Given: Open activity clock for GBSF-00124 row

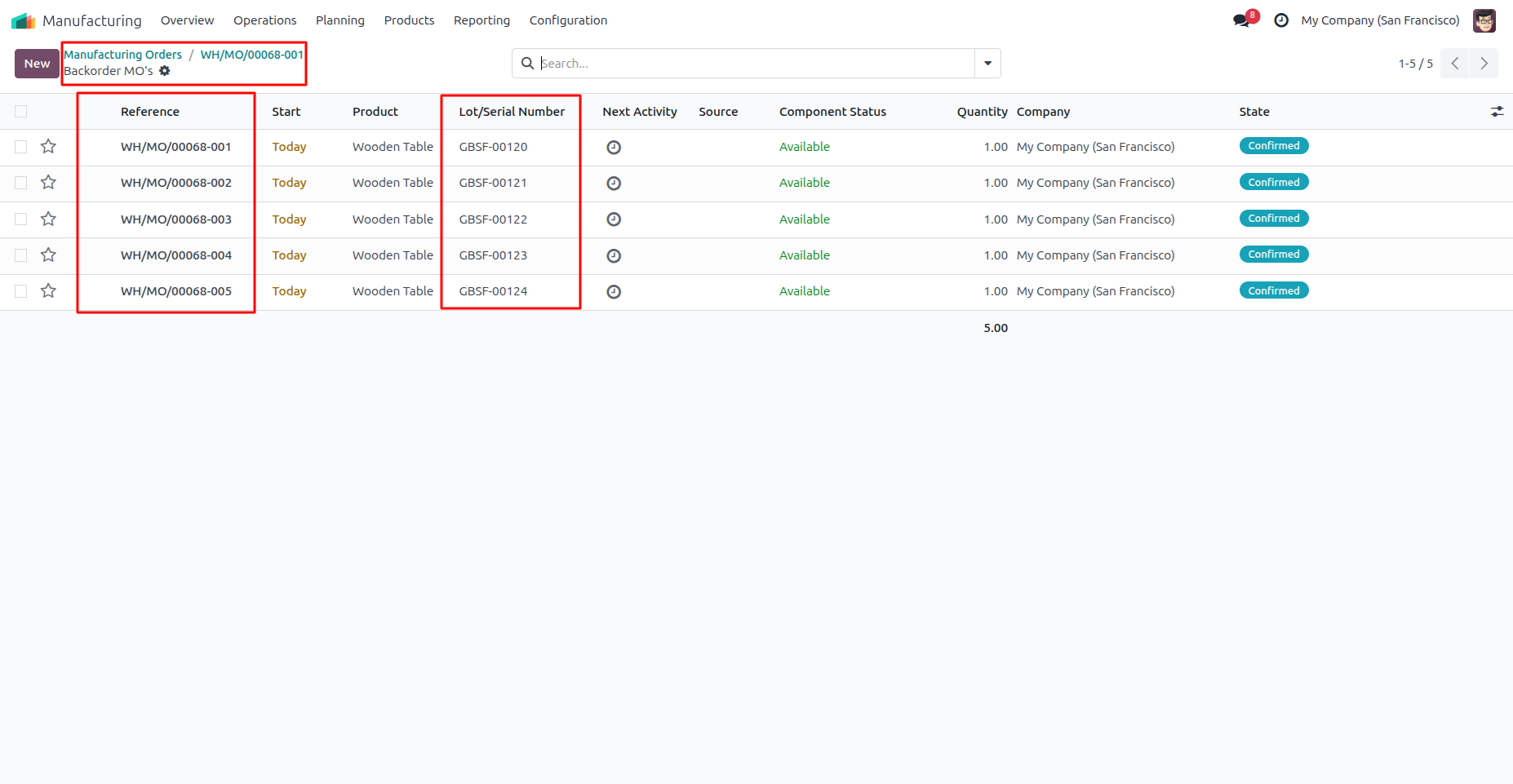Looking at the screenshot, I should click(x=614, y=292).
